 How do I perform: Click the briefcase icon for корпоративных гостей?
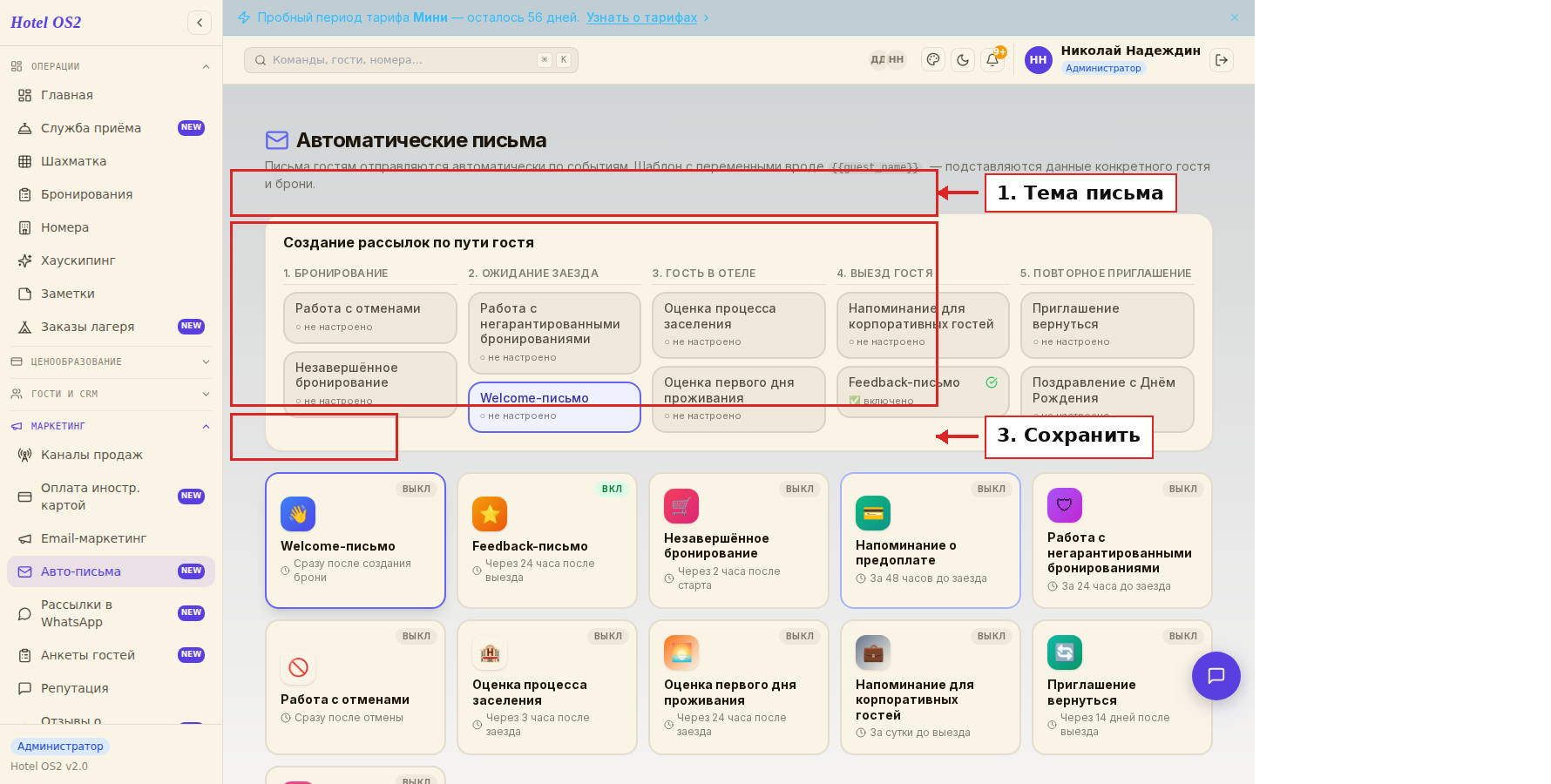(873, 652)
